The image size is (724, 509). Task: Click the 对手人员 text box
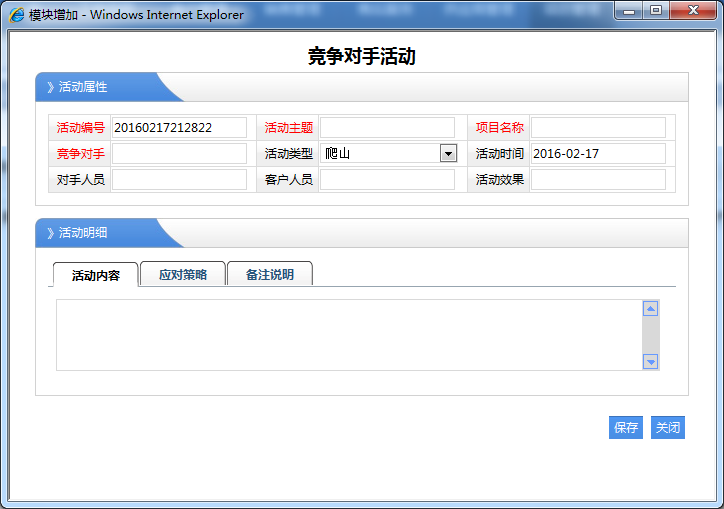click(179, 179)
